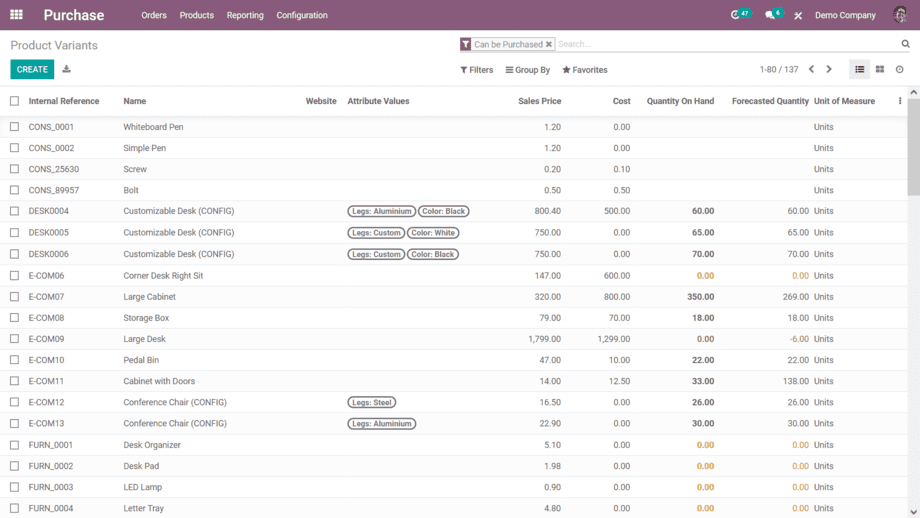
Task: Select the Whiteboard Pen row checkbox
Action: coord(14,127)
